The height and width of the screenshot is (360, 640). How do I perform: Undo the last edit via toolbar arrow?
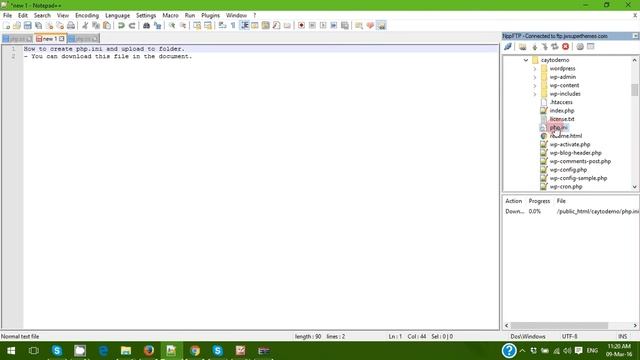(121, 25)
